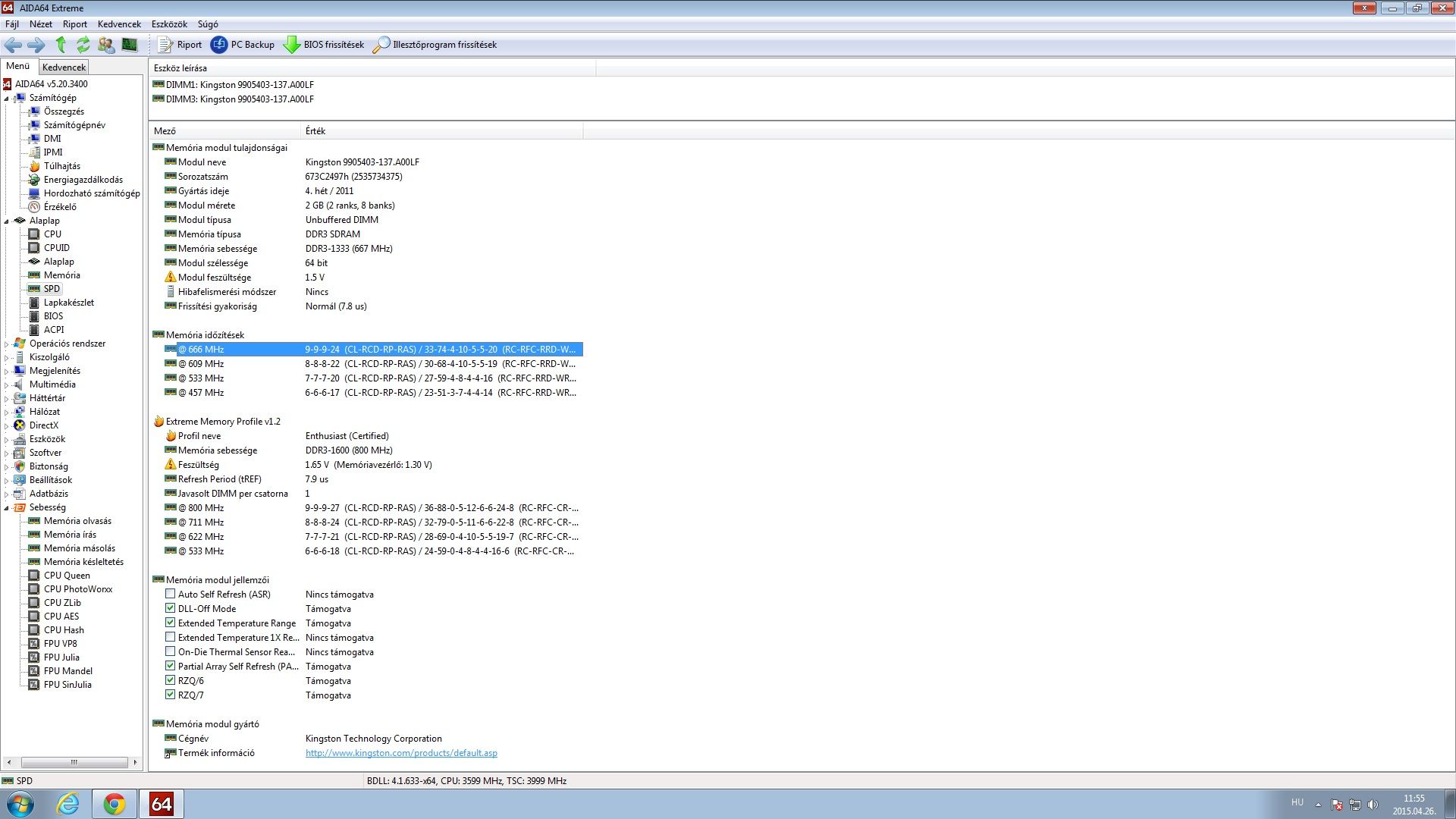Image resolution: width=1456 pixels, height=819 pixels.
Task: Click the green Refresh icon
Action: point(83,45)
